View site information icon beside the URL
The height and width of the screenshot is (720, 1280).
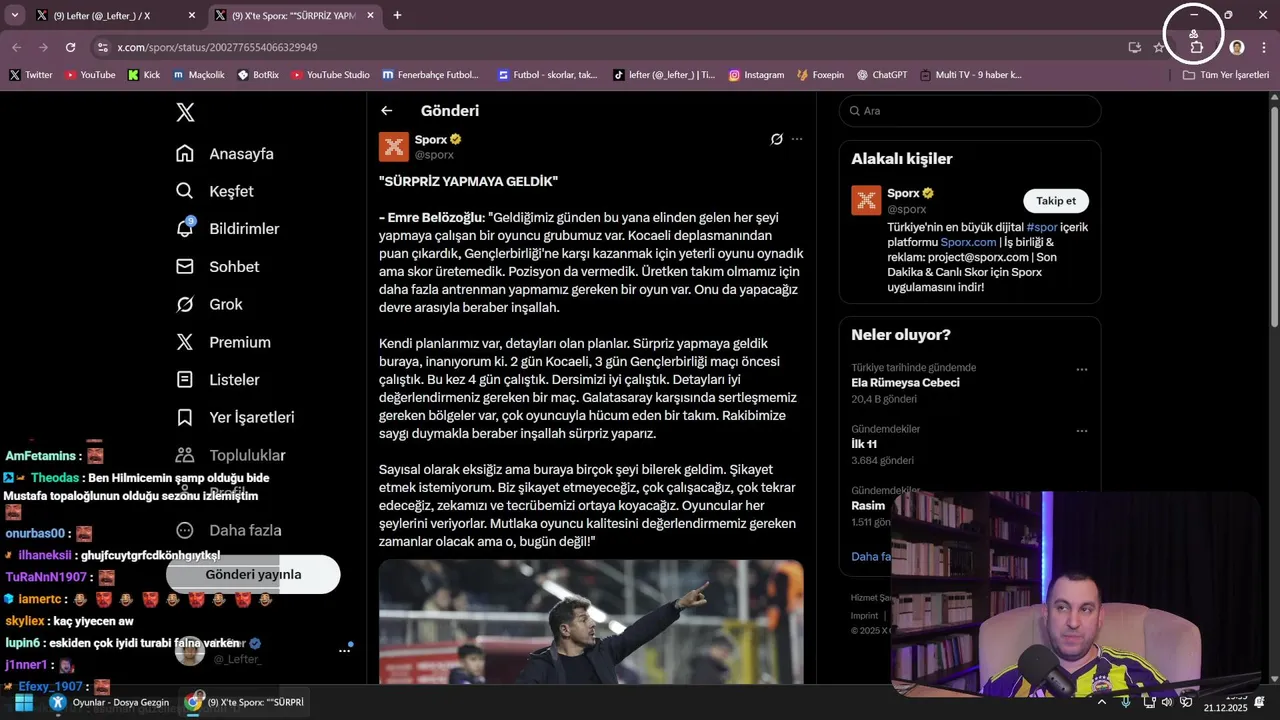[x=101, y=47]
